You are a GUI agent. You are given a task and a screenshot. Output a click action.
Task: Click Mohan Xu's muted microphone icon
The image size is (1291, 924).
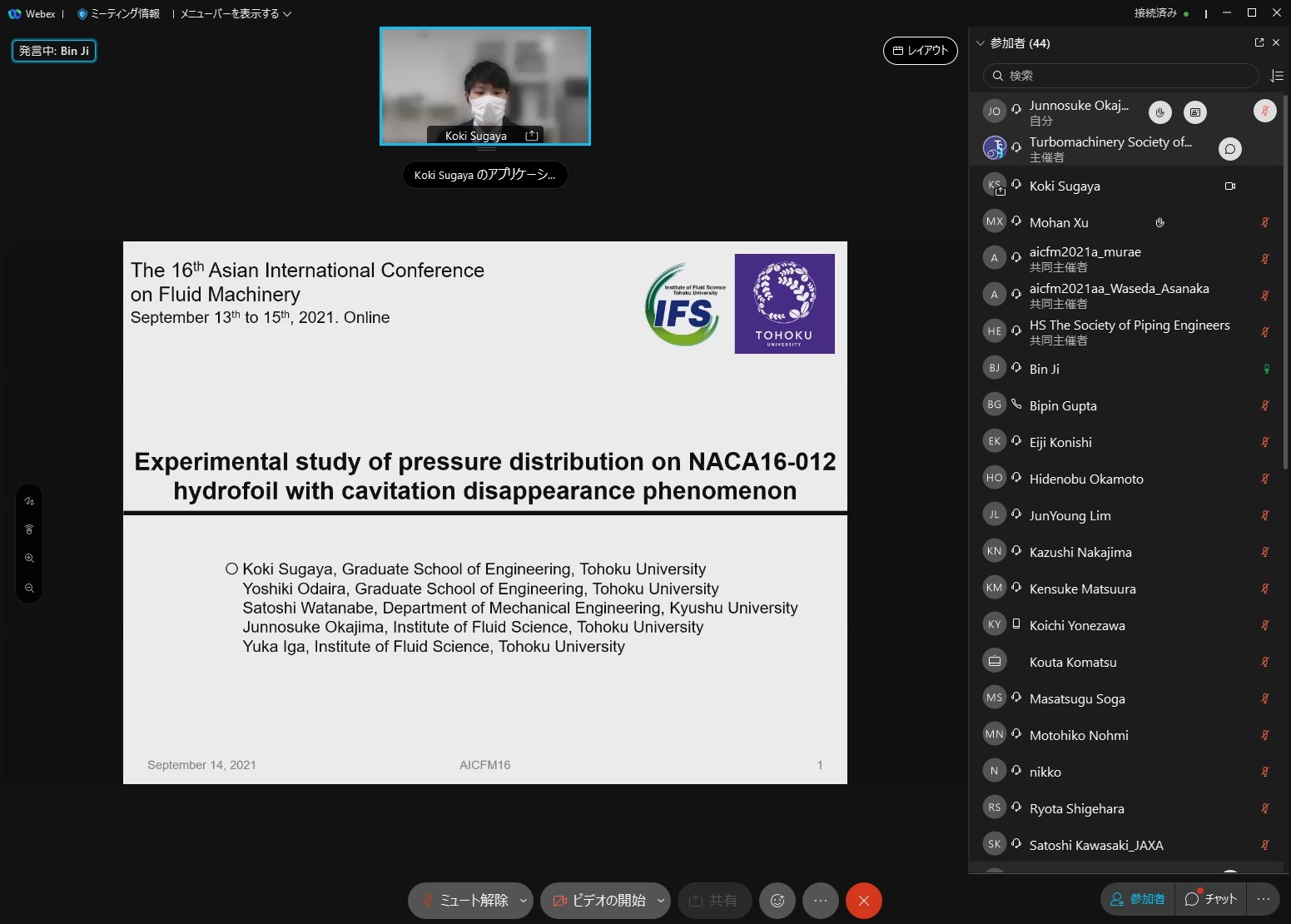point(1265,222)
